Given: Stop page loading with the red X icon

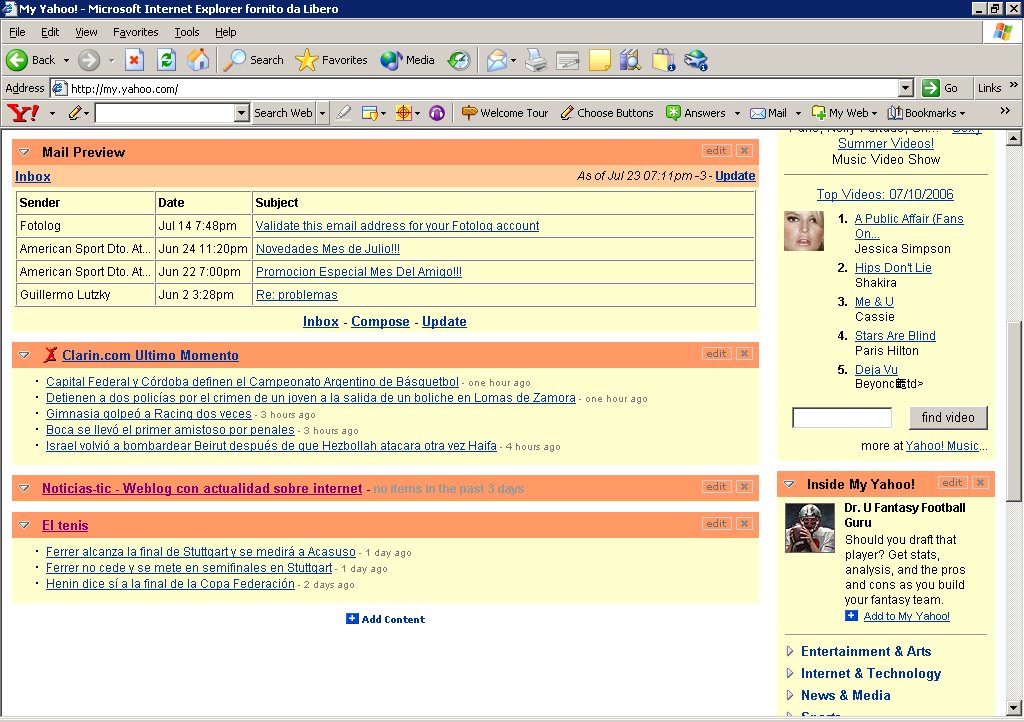Looking at the screenshot, I should click(x=135, y=60).
